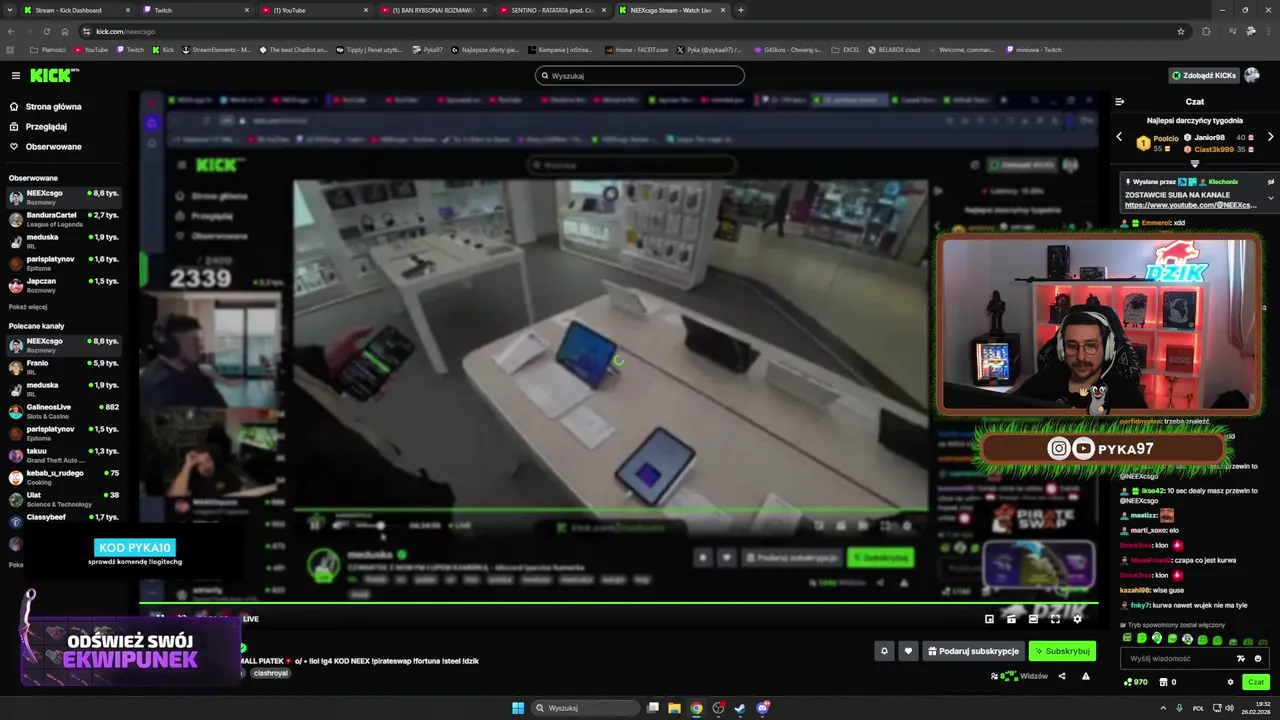This screenshot has width=1280, height=720.
Task: Open kebab_u_rudego recommended channel
Action: 64,477
